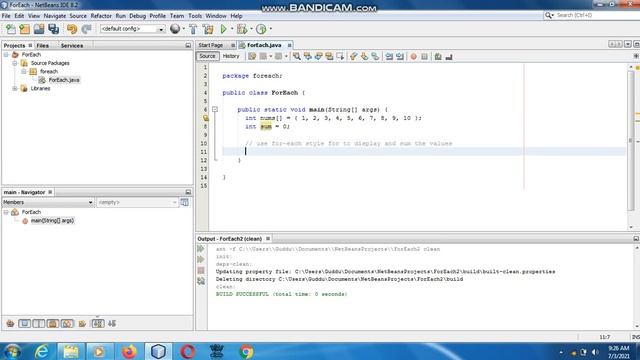The height and width of the screenshot is (360, 640).
Task: Open Google Chrome from the taskbar
Action: [246, 351]
